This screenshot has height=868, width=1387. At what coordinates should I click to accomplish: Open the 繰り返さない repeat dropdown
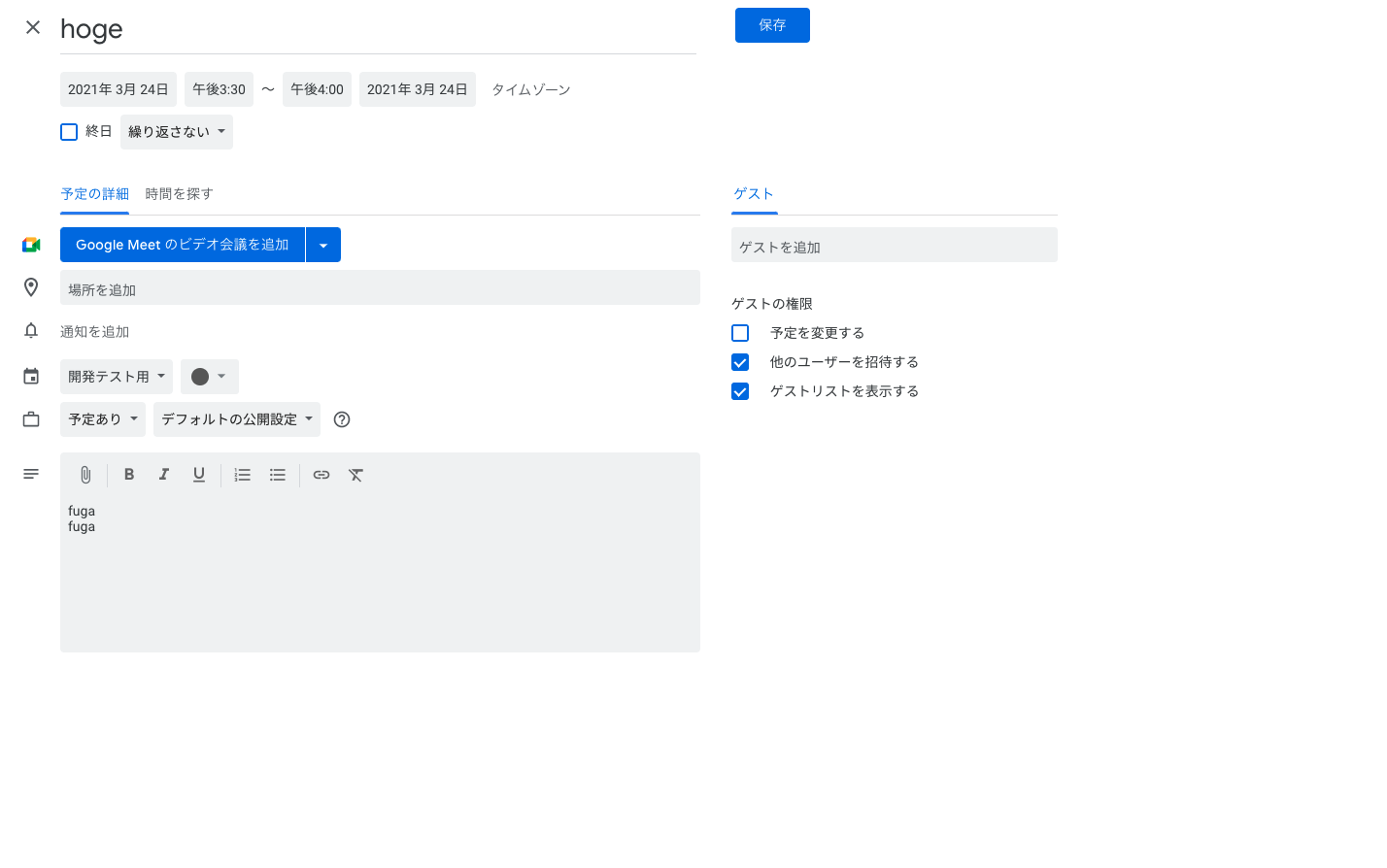pos(177,132)
